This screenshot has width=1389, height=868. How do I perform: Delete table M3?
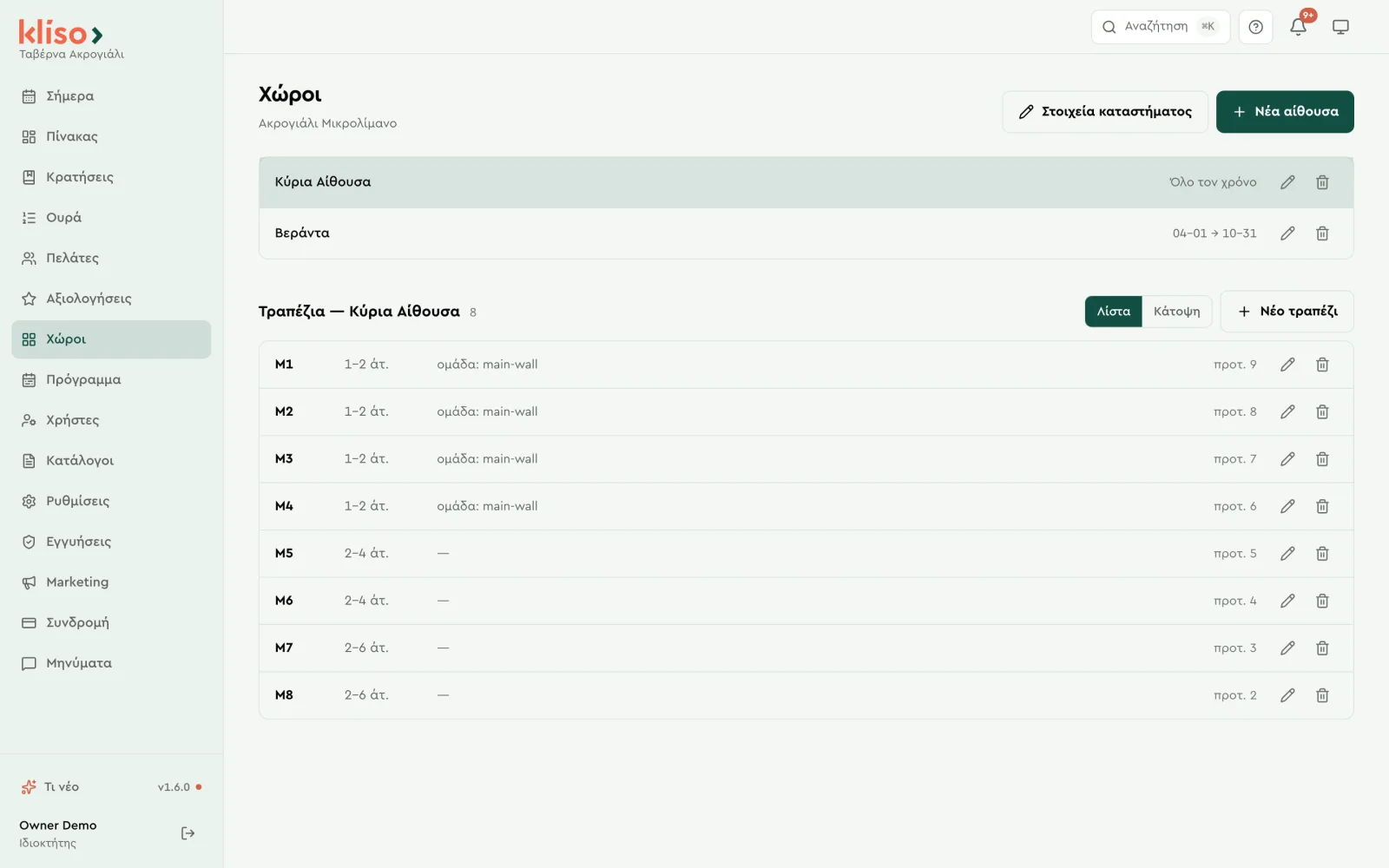(1322, 459)
